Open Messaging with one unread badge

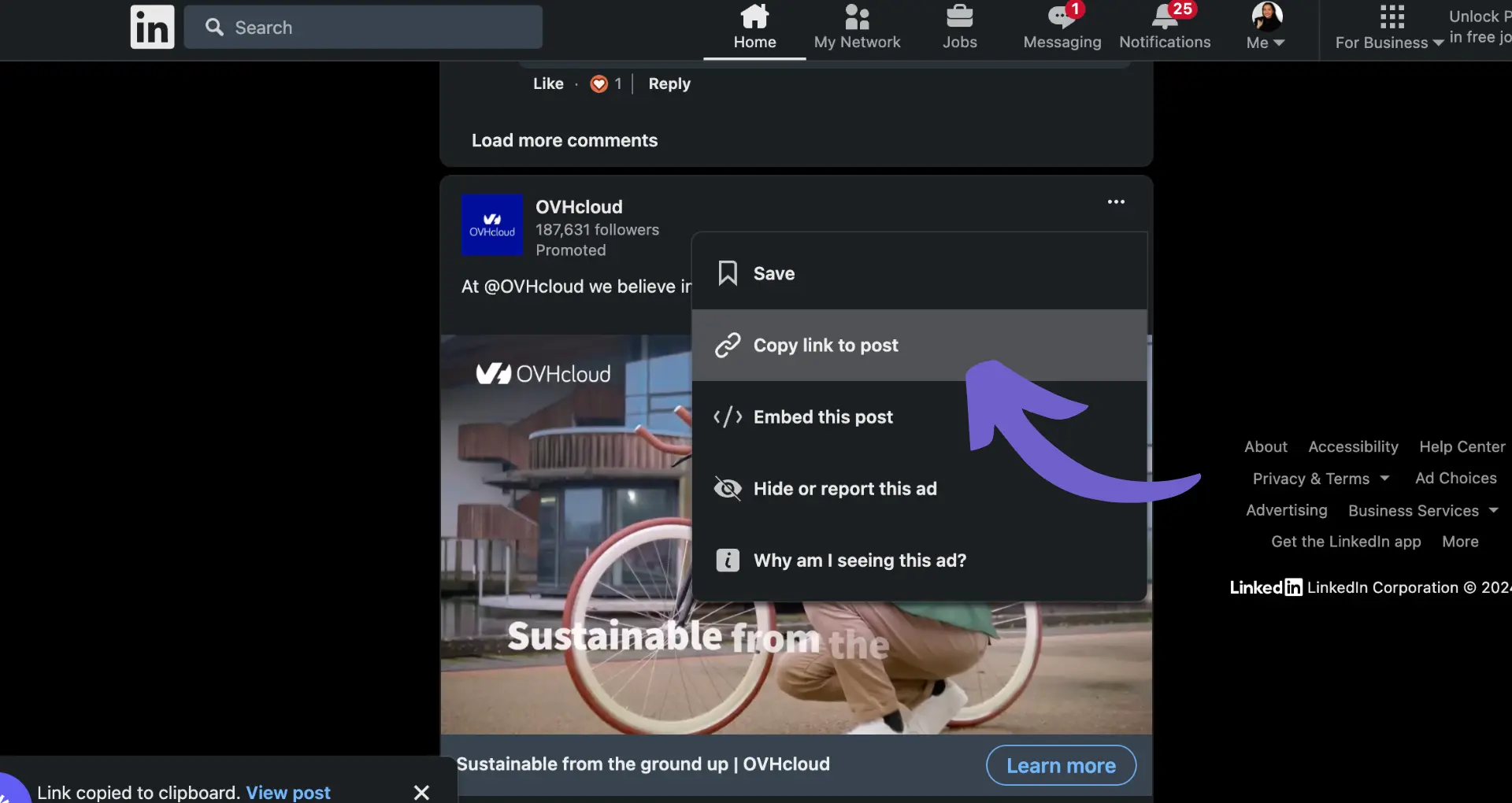pyautogui.click(x=1062, y=28)
